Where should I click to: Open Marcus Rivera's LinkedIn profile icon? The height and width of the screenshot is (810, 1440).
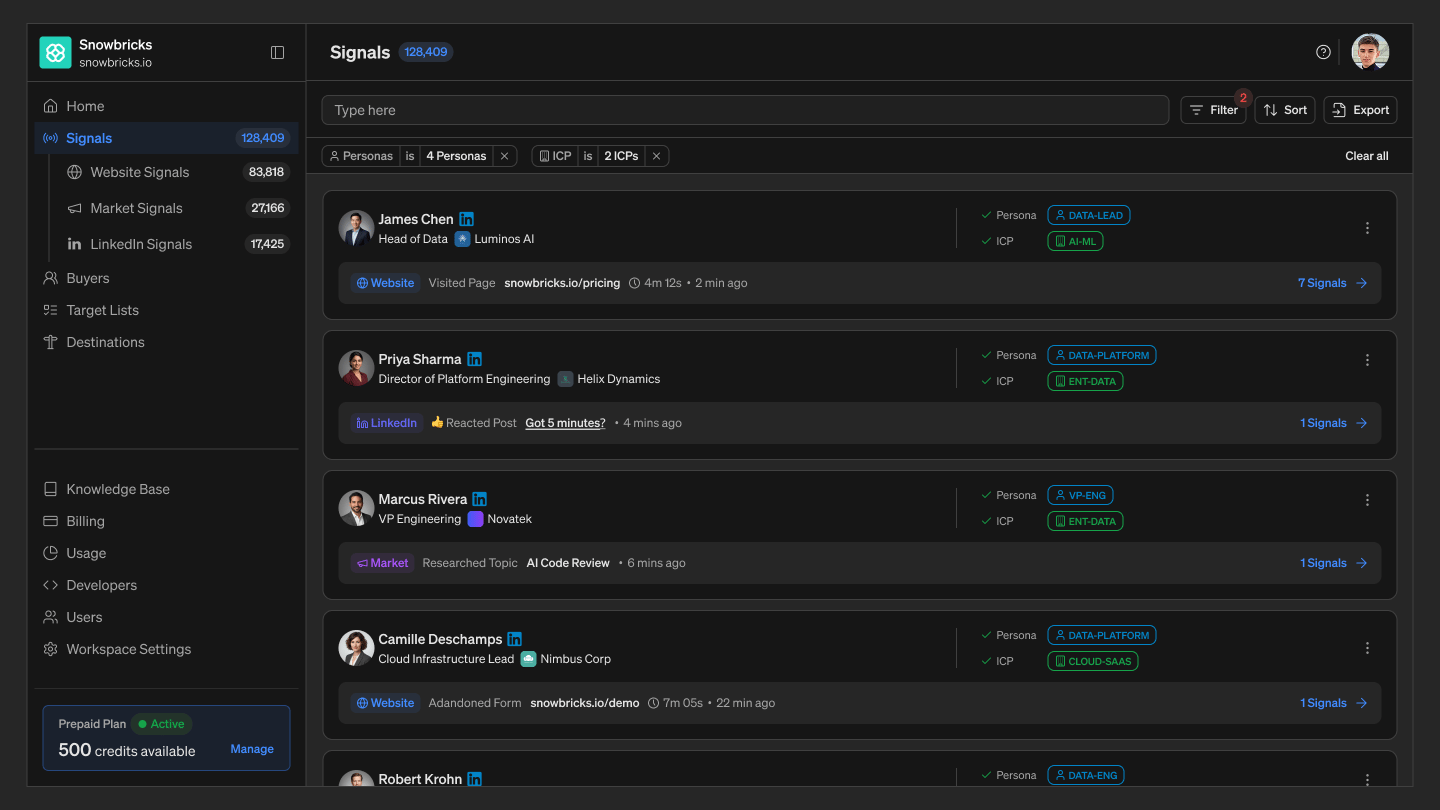click(x=480, y=499)
